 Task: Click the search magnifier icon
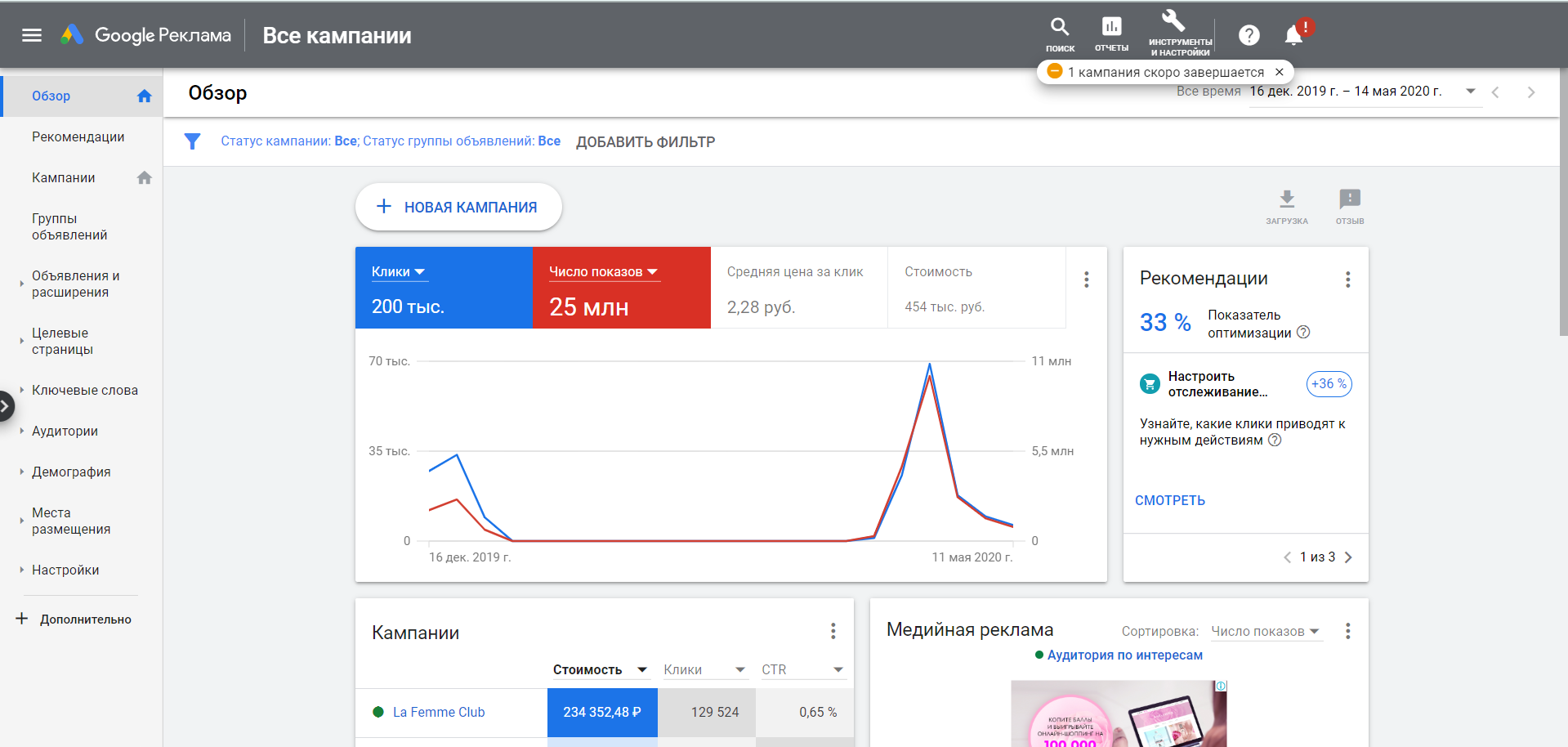1060,27
